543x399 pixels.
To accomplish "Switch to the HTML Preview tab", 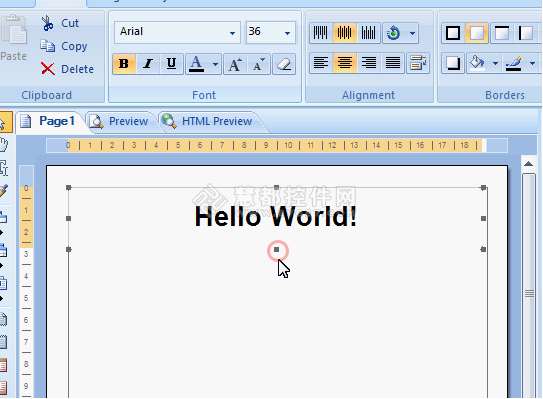I will point(208,121).
